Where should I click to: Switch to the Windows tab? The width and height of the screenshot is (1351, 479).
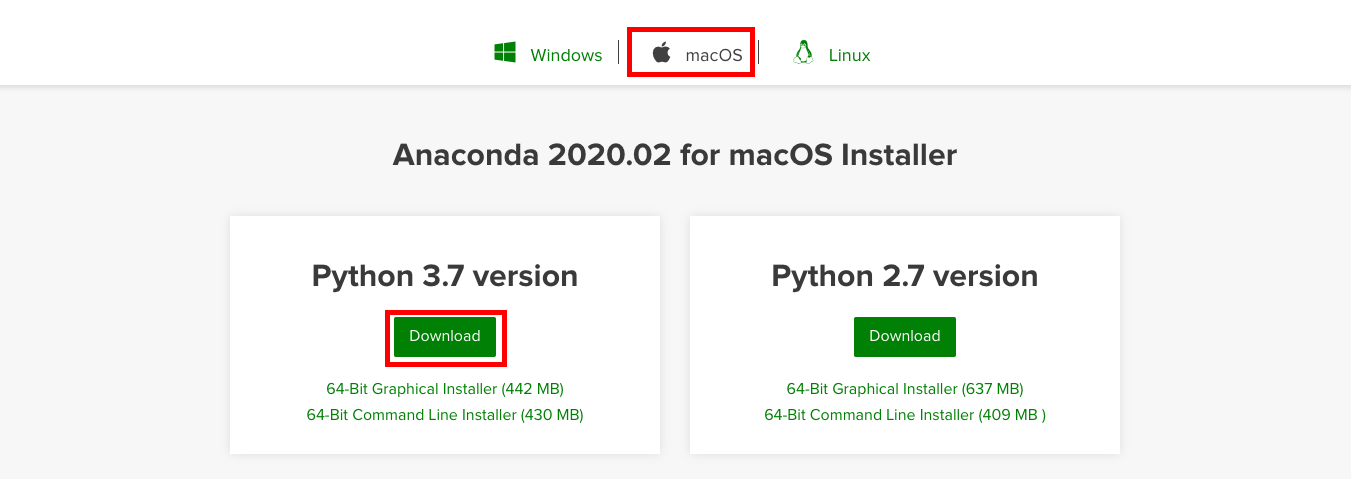click(x=566, y=55)
